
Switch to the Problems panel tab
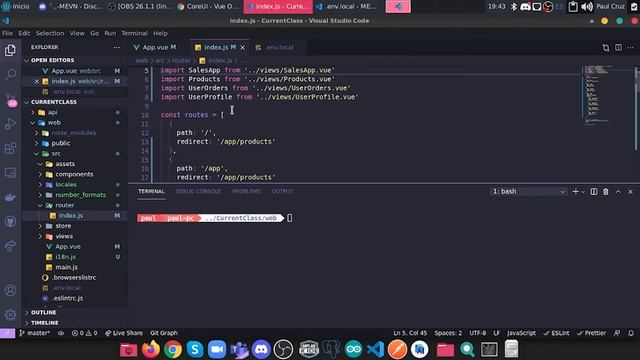click(x=246, y=191)
